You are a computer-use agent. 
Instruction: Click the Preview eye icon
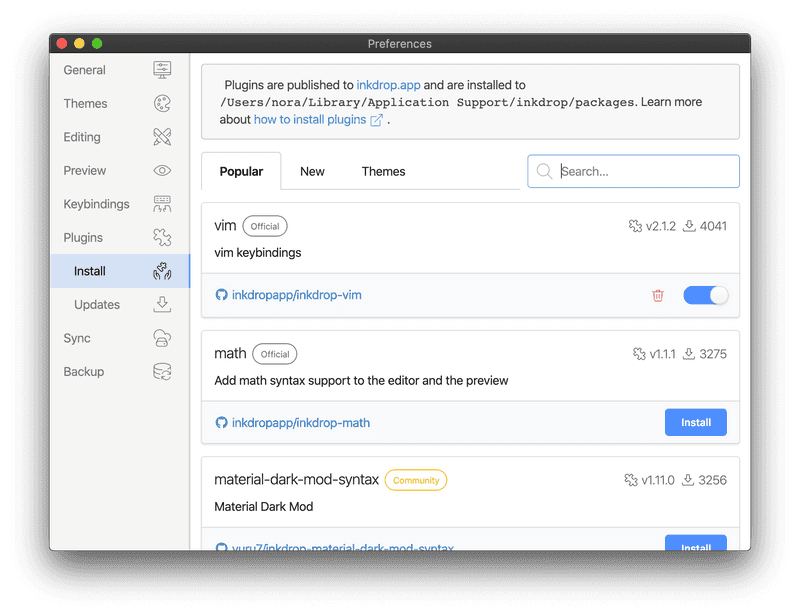162,171
